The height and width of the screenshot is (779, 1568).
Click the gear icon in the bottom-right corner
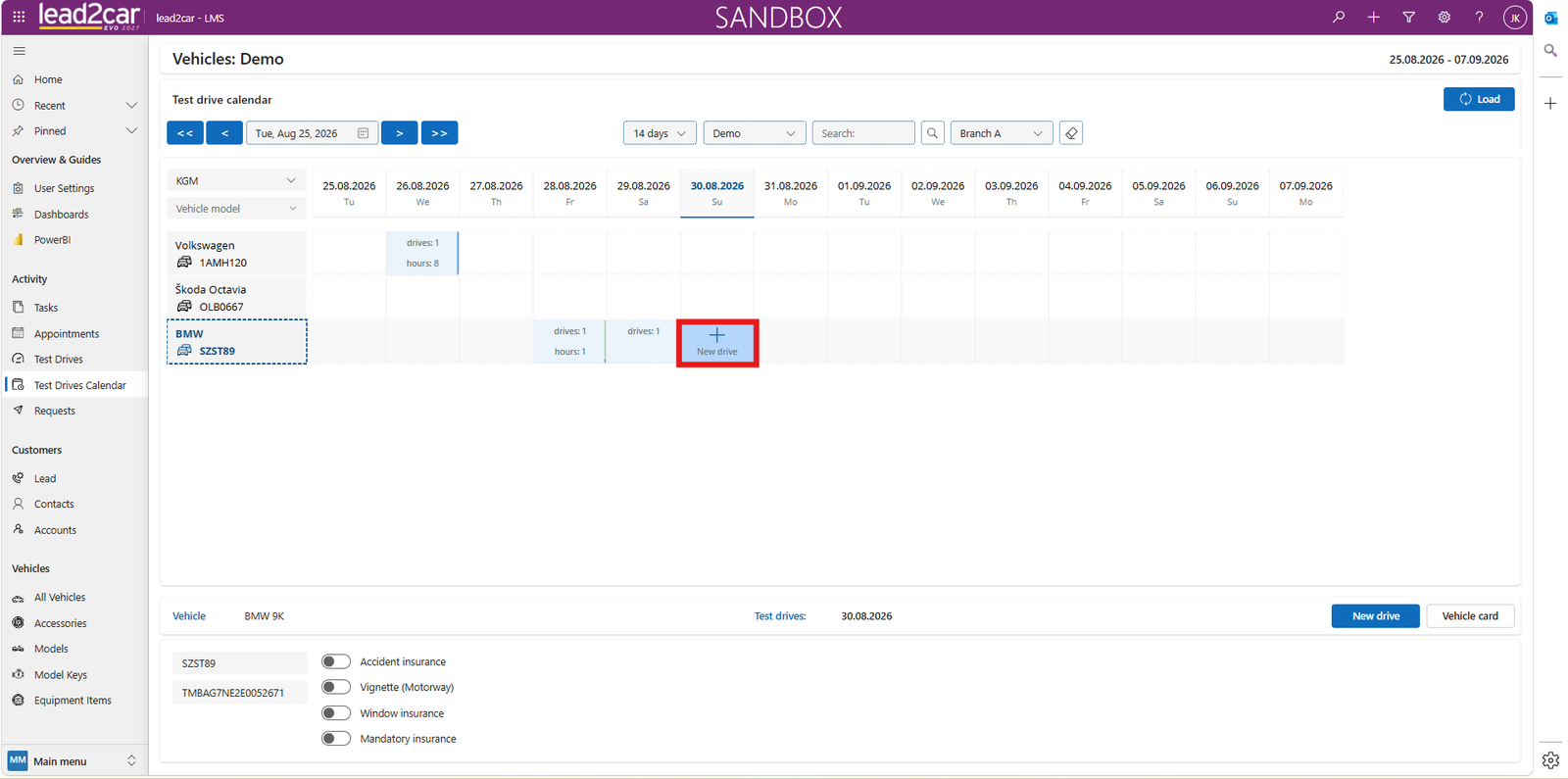[x=1550, y=759]
